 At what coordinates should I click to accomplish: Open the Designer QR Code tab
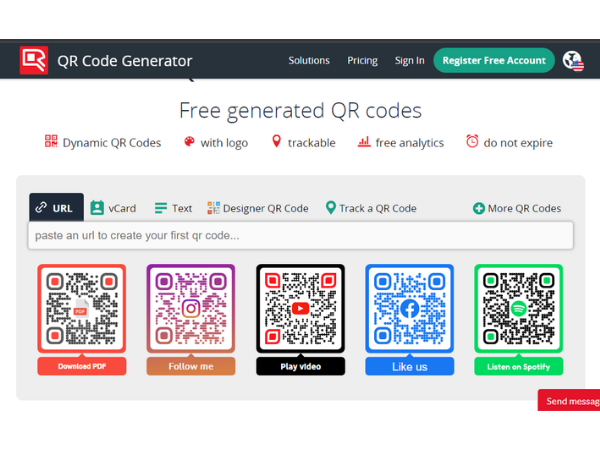258,208
